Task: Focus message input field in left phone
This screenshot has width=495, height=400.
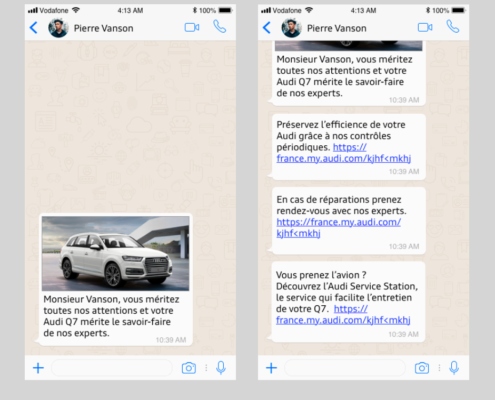Action: [x=112, y=368]
